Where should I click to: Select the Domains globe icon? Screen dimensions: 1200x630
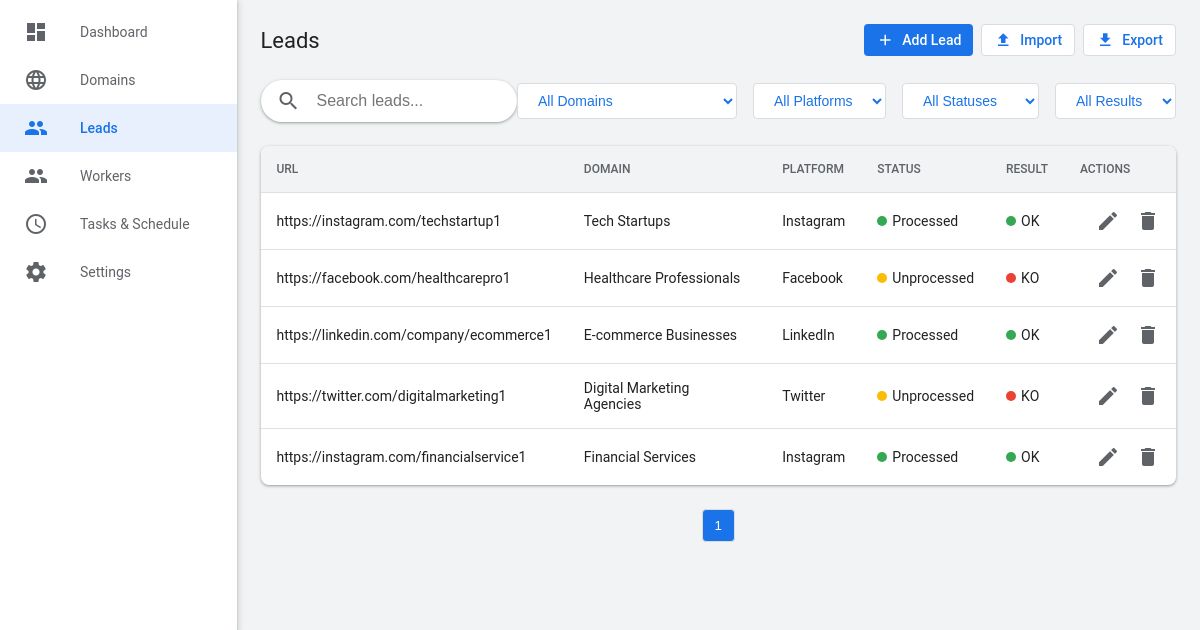point(36,80)
